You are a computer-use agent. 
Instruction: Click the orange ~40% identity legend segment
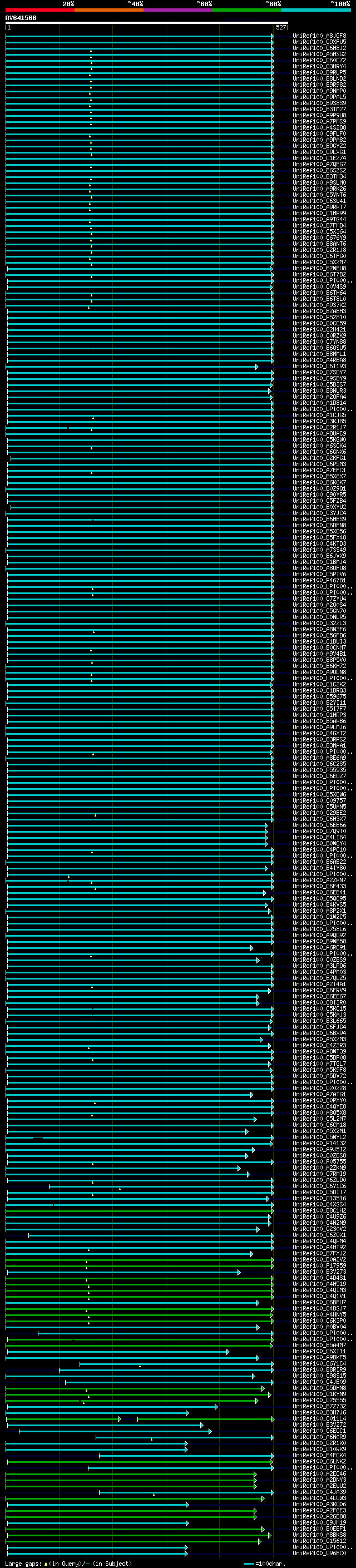[x=109, y=10]
